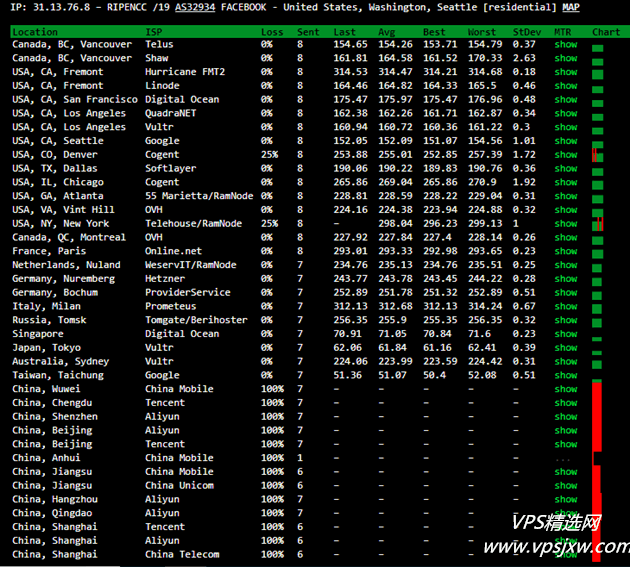Show MTR for China Wuwei row
The height and width of the screenshot is (567, 630).
click(566, 389)
